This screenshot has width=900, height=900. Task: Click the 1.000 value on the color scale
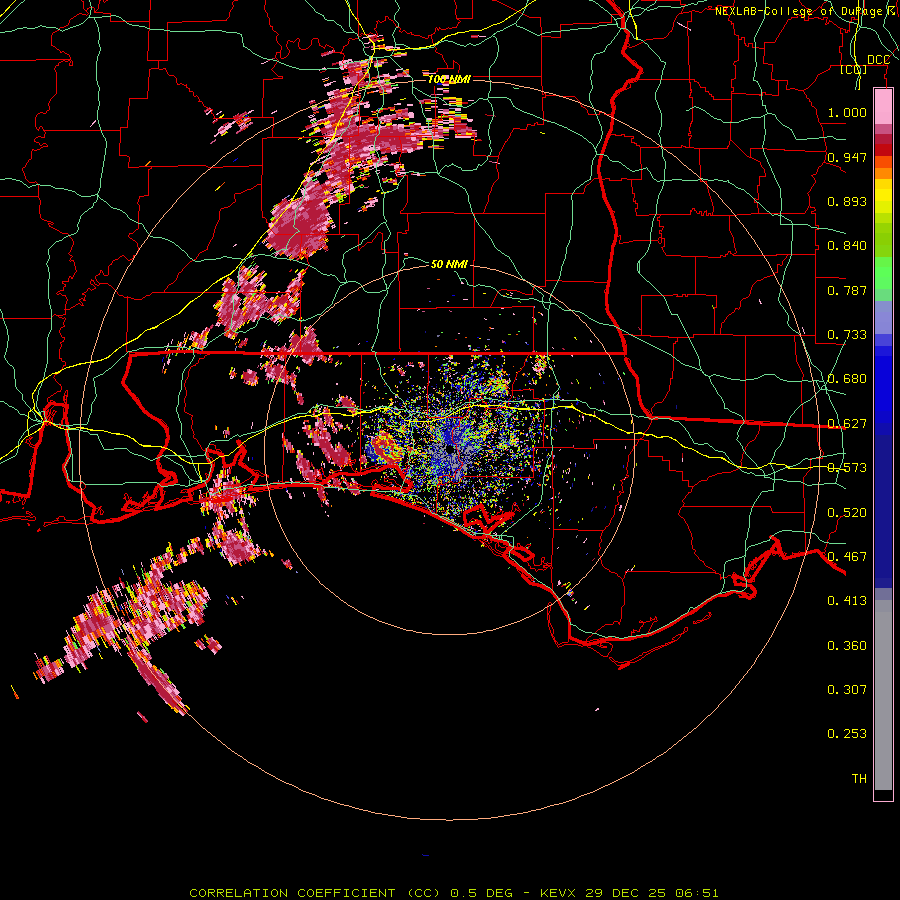847,112
